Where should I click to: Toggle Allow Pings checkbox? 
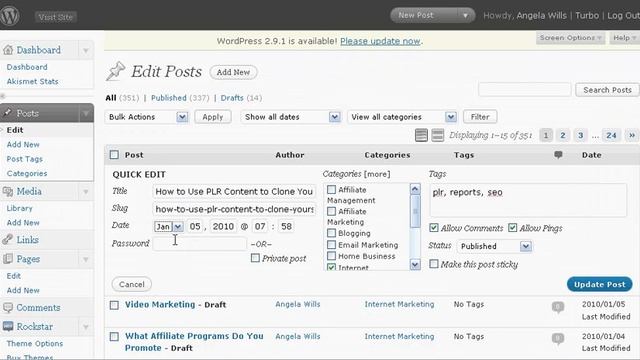click(513, 228)
